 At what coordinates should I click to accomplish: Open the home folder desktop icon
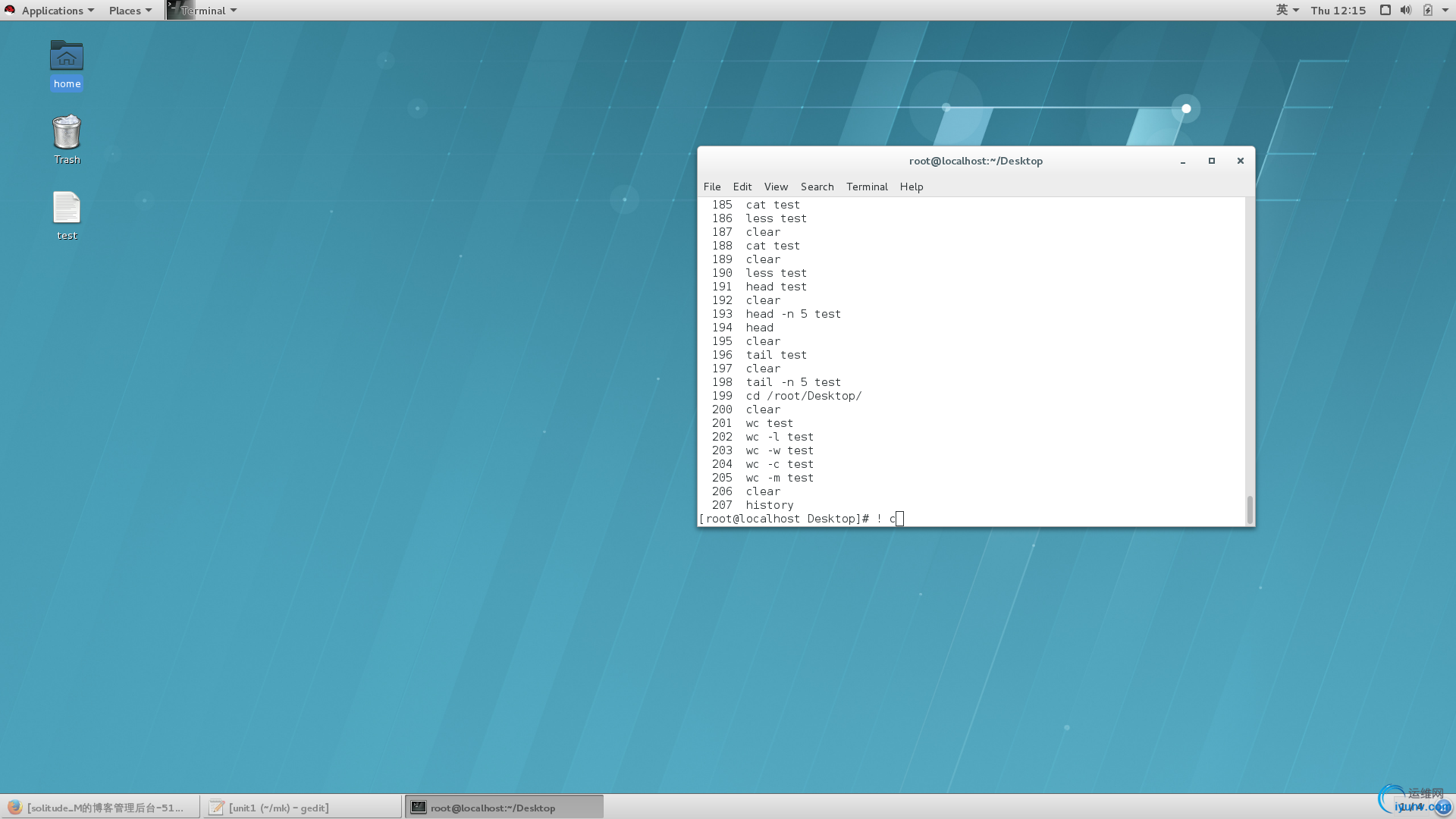pos(67,57)
